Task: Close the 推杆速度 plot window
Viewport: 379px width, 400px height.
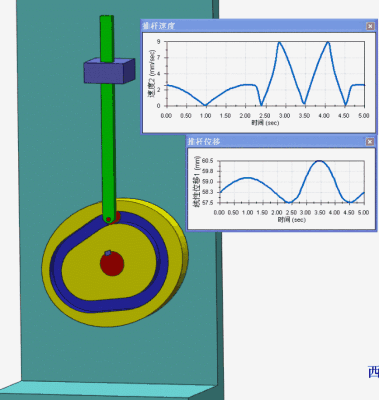Action: (370, 26)
